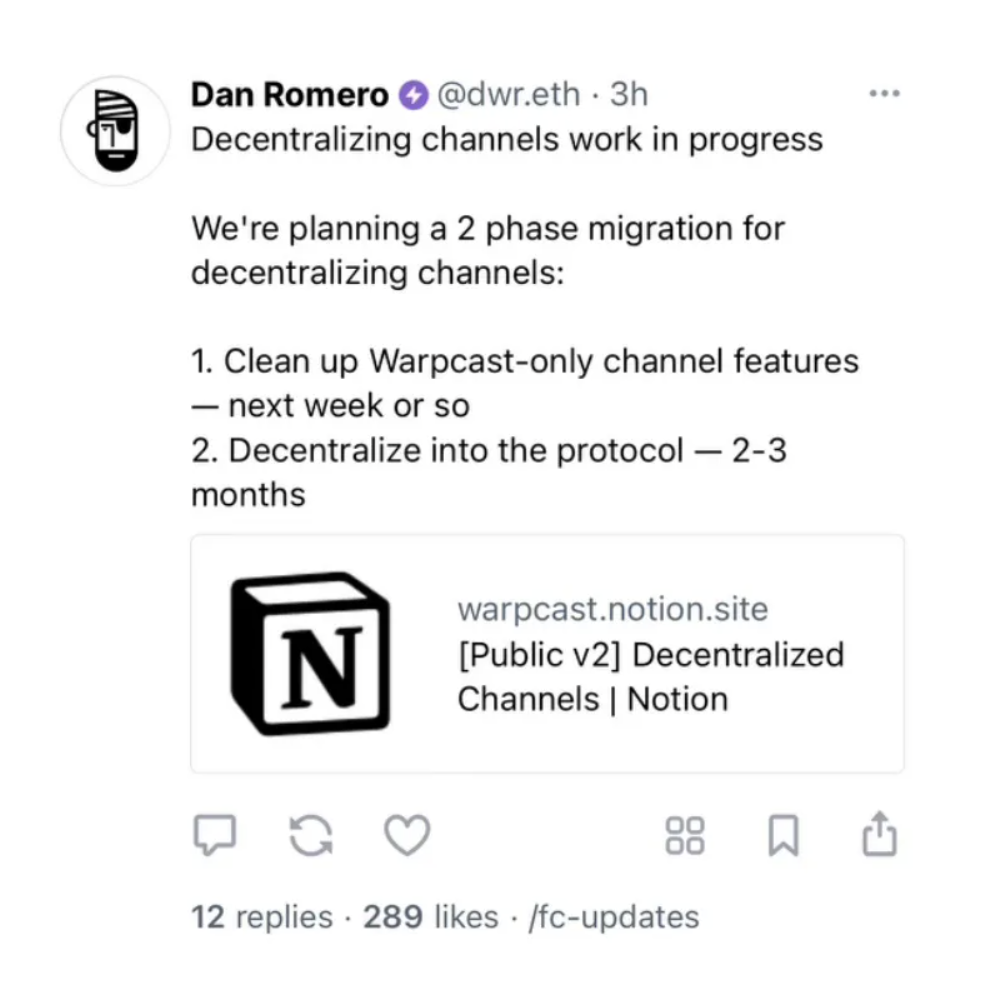This screenshot has height=988, width=1002.
Task: Open Dan Romero's pirate avatar
Action: [116, 131]
